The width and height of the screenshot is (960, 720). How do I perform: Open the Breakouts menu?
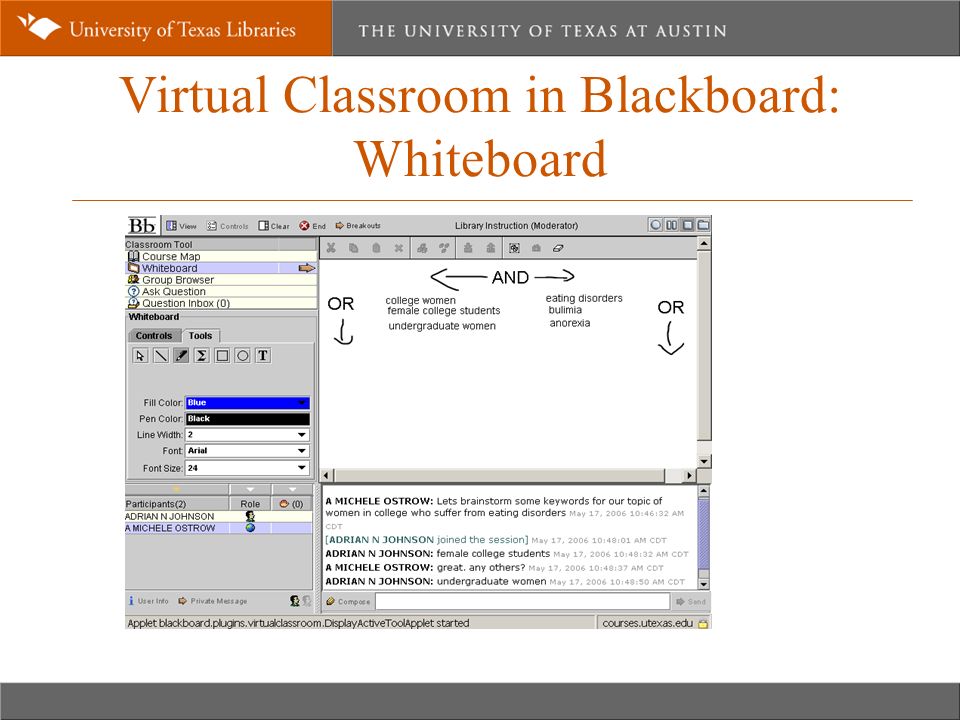[x=358, y=226]
